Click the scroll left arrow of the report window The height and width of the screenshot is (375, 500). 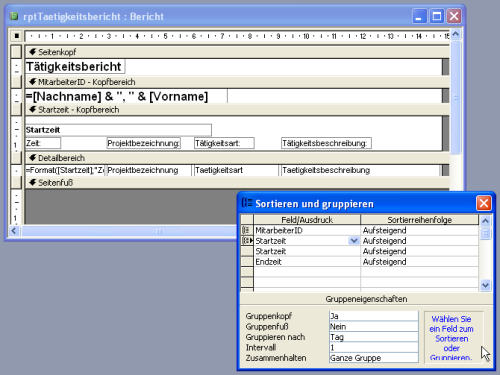(x=14, y=230)
